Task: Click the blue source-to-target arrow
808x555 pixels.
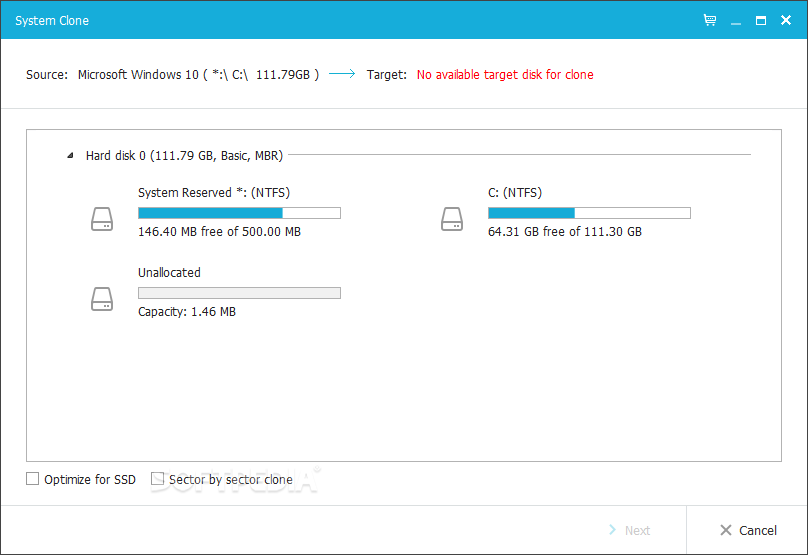Action: (342, 74)
